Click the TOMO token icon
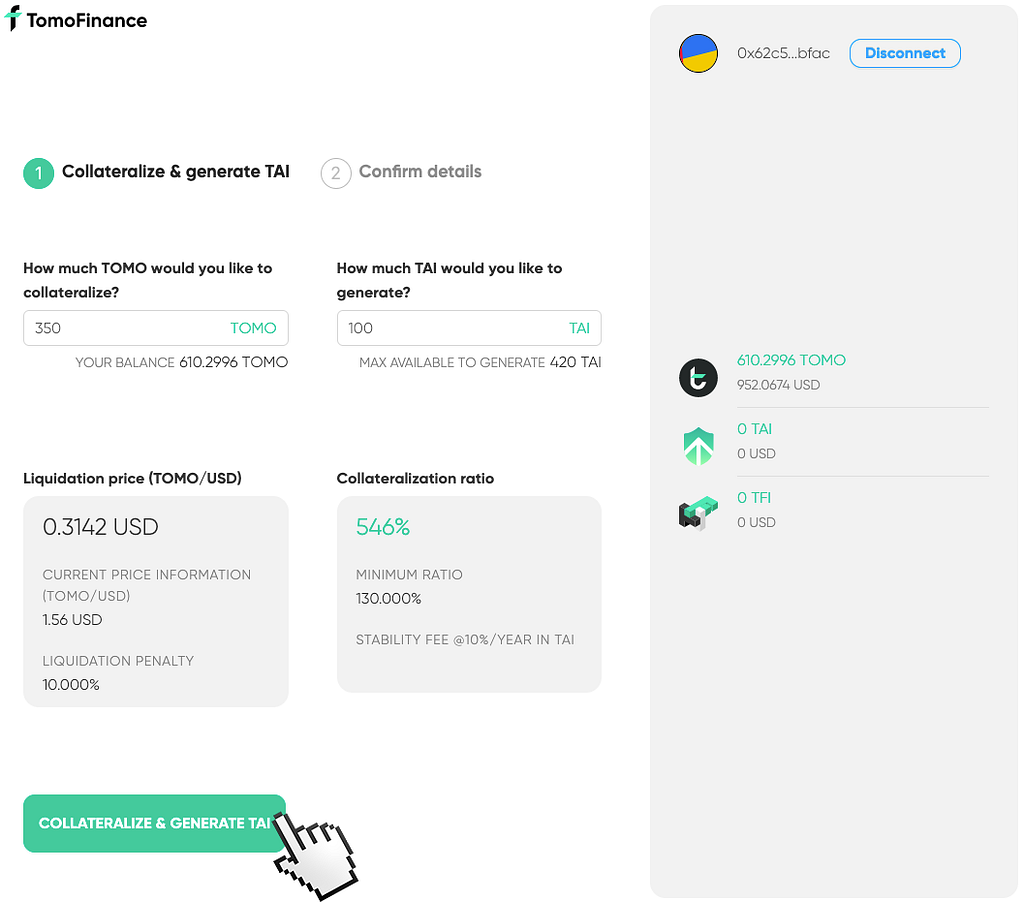Viewport: 1024px width, 903px height. click(698, 377)
